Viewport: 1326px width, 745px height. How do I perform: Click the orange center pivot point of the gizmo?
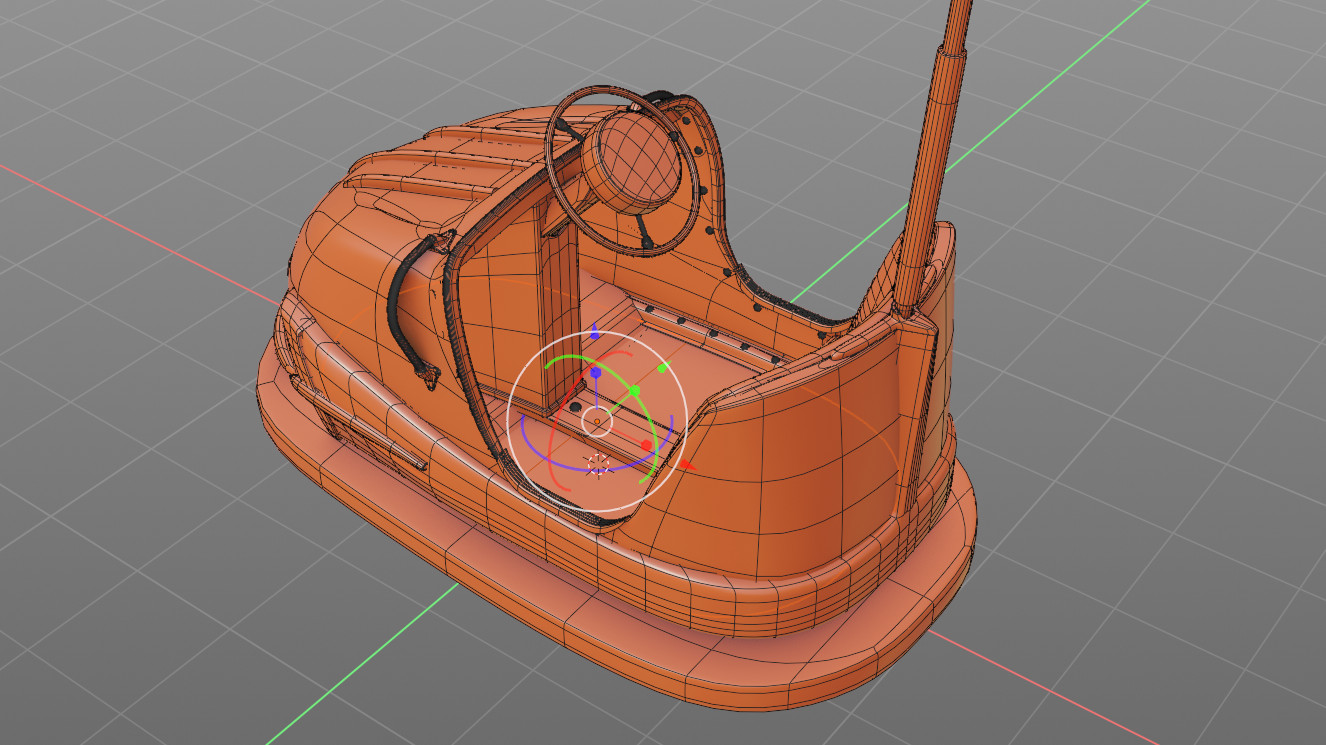click(597, 420)
